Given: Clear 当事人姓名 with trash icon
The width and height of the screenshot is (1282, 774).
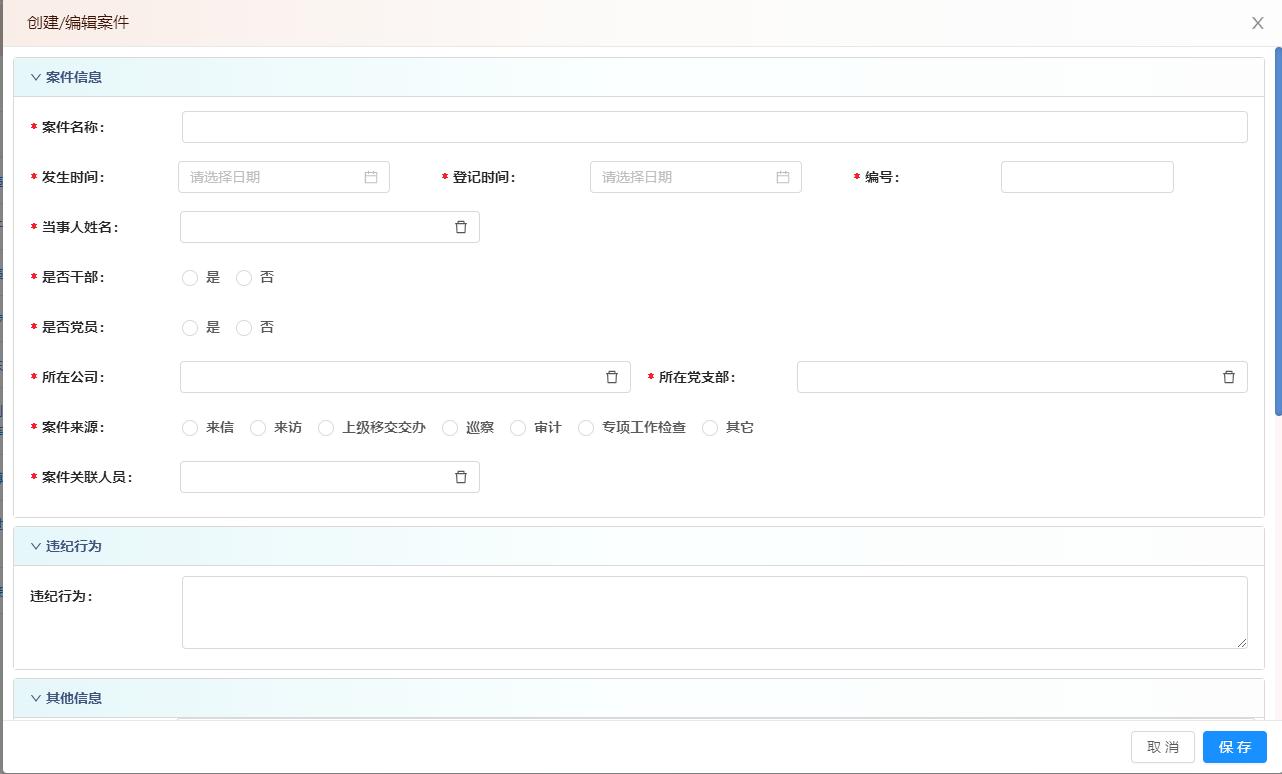Looking at the screenshot, I should pyautogui.click(x=461, y=227).
